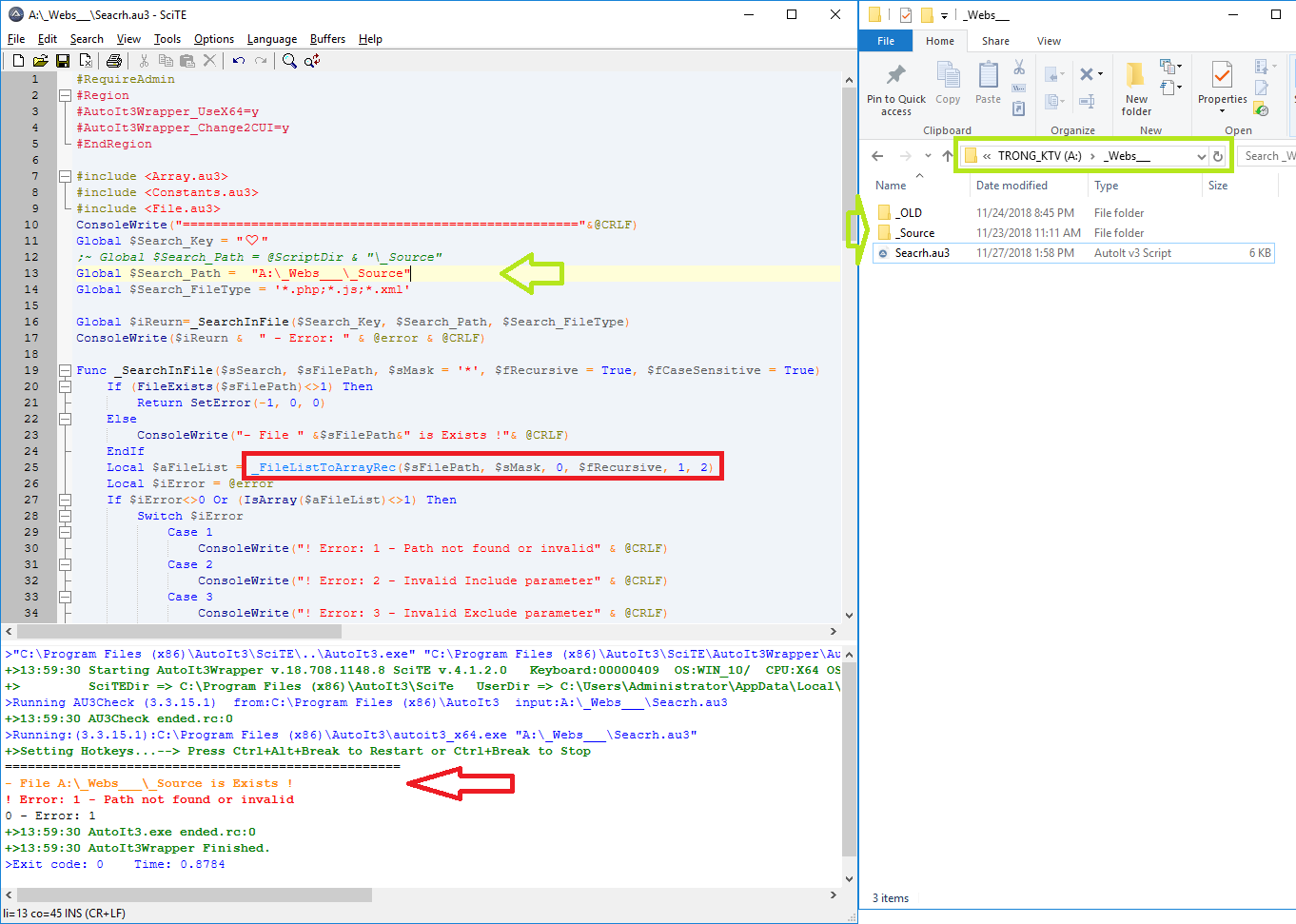Viewport: 1296px width, 924px height.
Task: Click the Options menu in SciTE
Action: (214, 39)
